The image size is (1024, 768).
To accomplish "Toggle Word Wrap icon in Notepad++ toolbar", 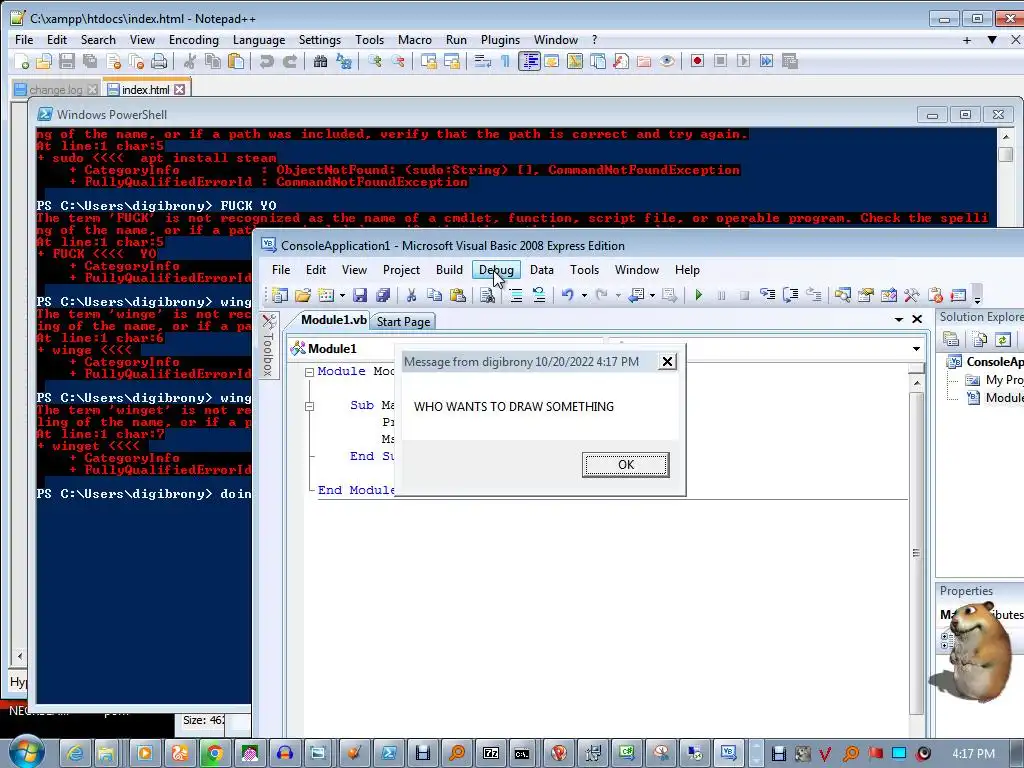I will [x=483, y=61].
